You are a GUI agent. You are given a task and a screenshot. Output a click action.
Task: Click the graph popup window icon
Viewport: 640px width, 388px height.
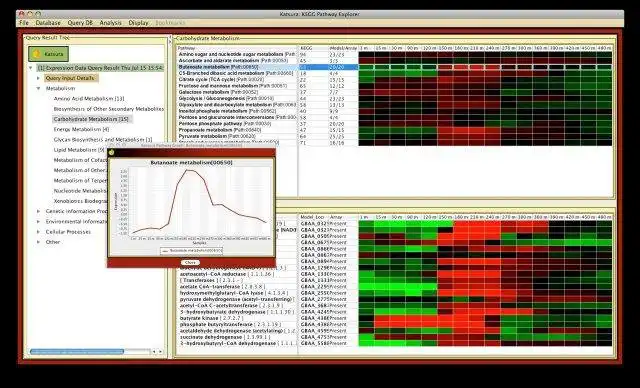click(111, 153)
